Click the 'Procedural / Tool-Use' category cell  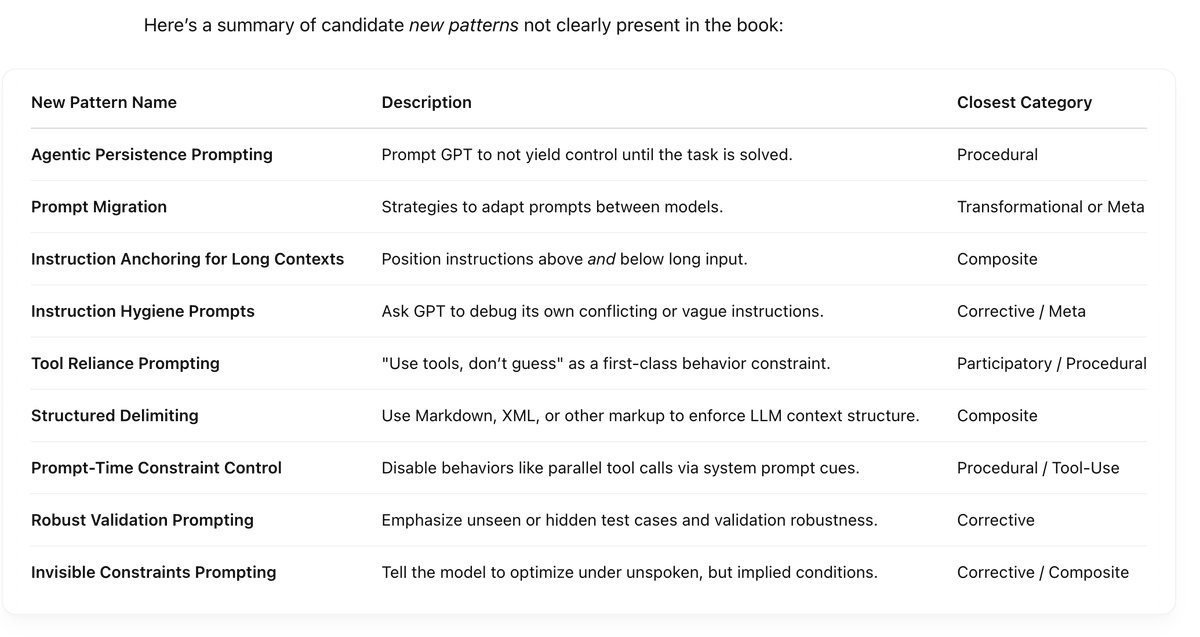point(1038,468)
